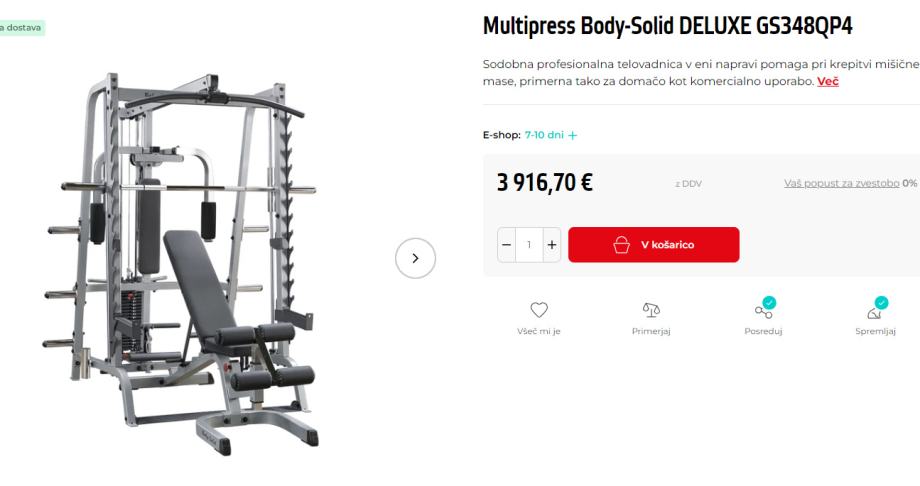Open the Vaš popust za zvestobo link

pos(841,184)
